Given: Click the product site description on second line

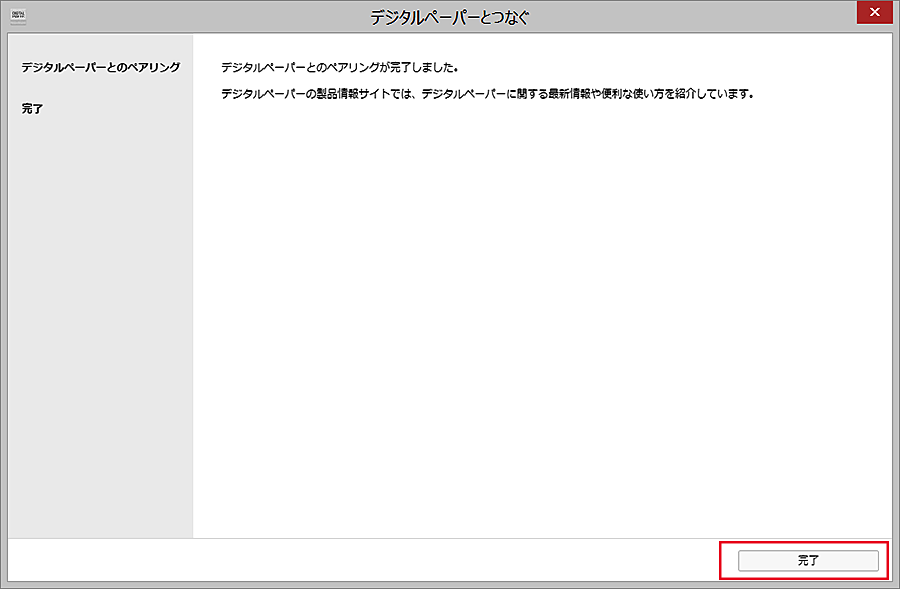Looking at the screenshot, I should [x=485, y=95].
